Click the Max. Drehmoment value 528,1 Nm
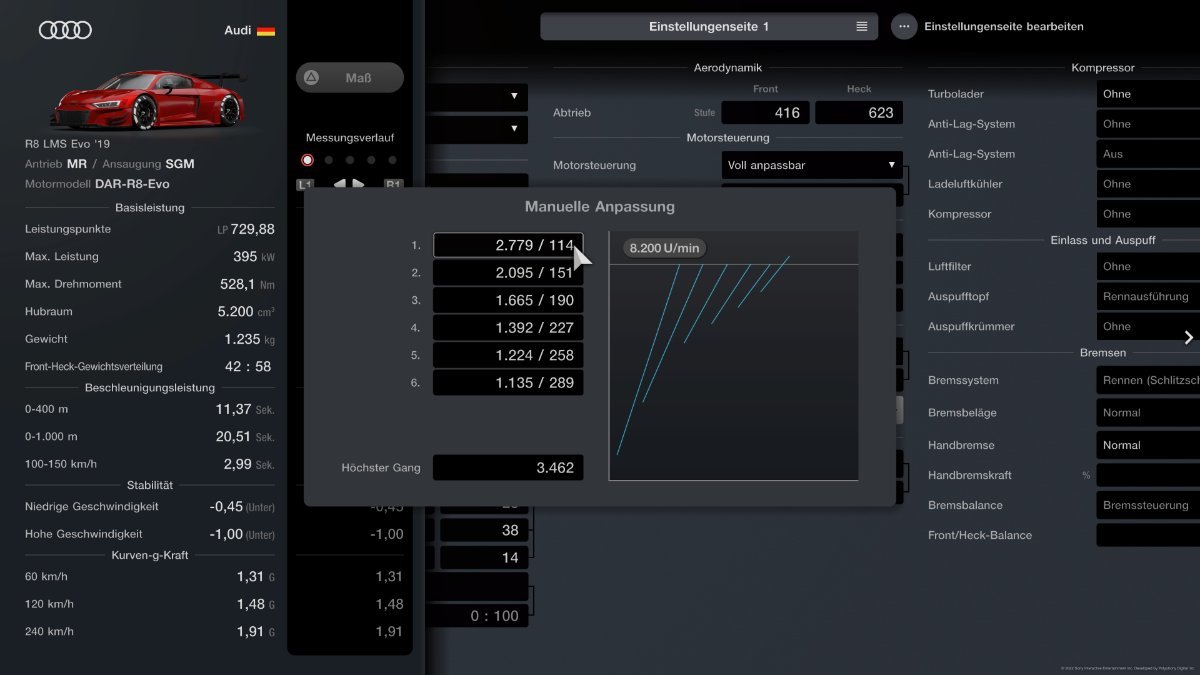The image size is (1200, 675). pyautogui.click(x=247, y=284)
